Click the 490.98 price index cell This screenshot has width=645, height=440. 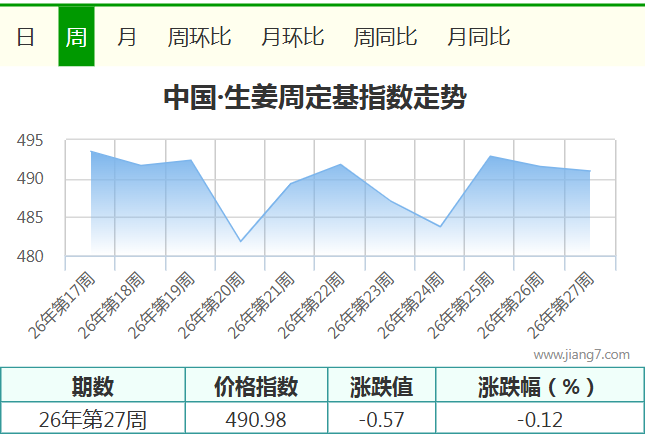[256, 419]
